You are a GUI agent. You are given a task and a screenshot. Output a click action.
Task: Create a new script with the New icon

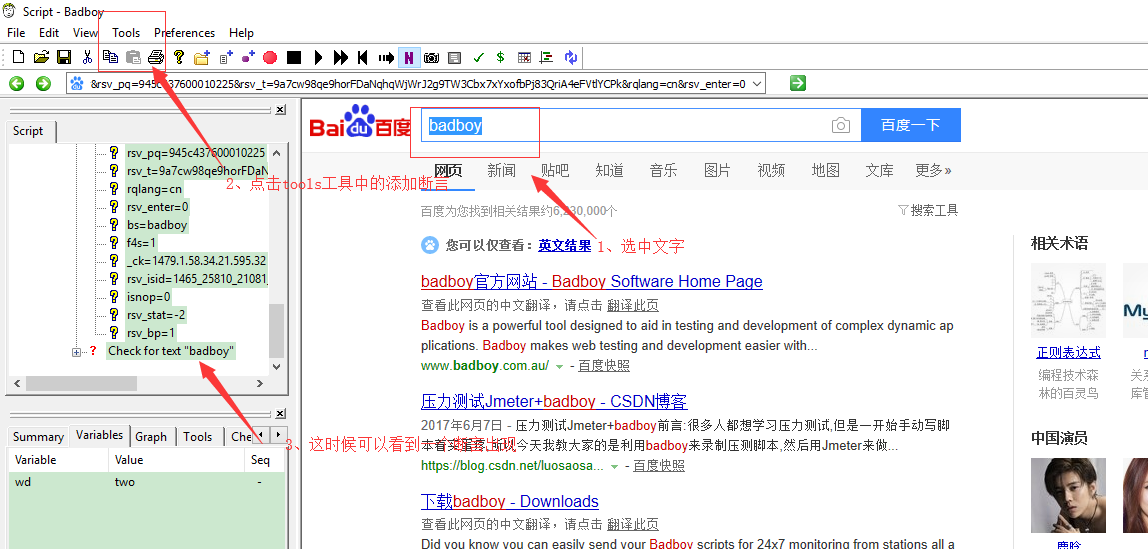coord(18,57)
